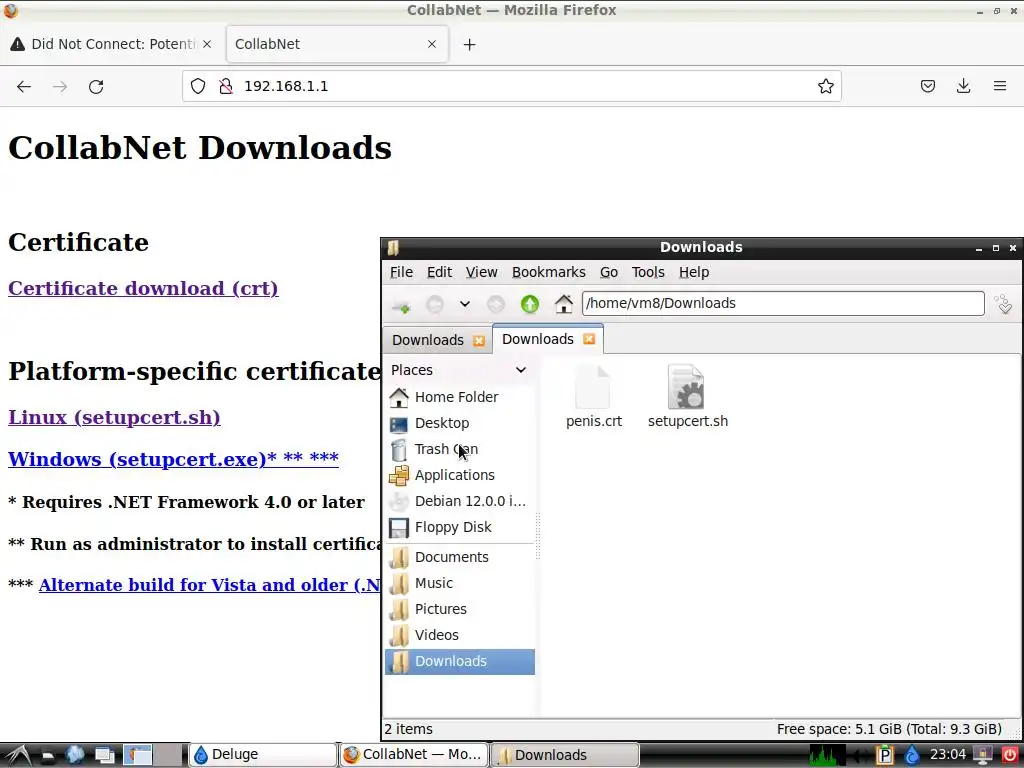The width and height of the screenshot is (1024, 768).
Task: Show Firefox downloads panel arrow
Action: 963,86
